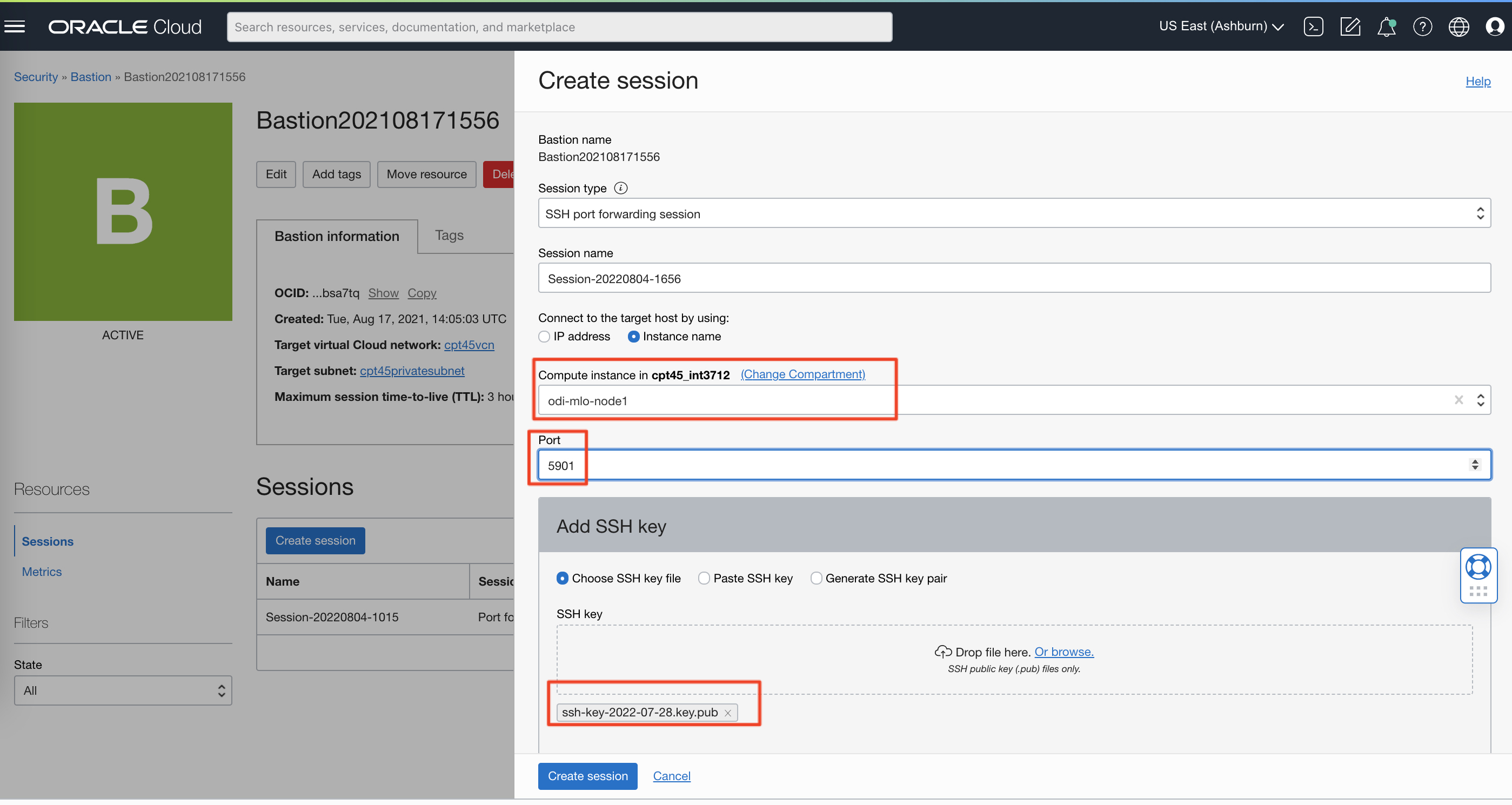The image size is (1512, 805).
Task: Change language using the globe icon
Action: tap(1459, 26)
